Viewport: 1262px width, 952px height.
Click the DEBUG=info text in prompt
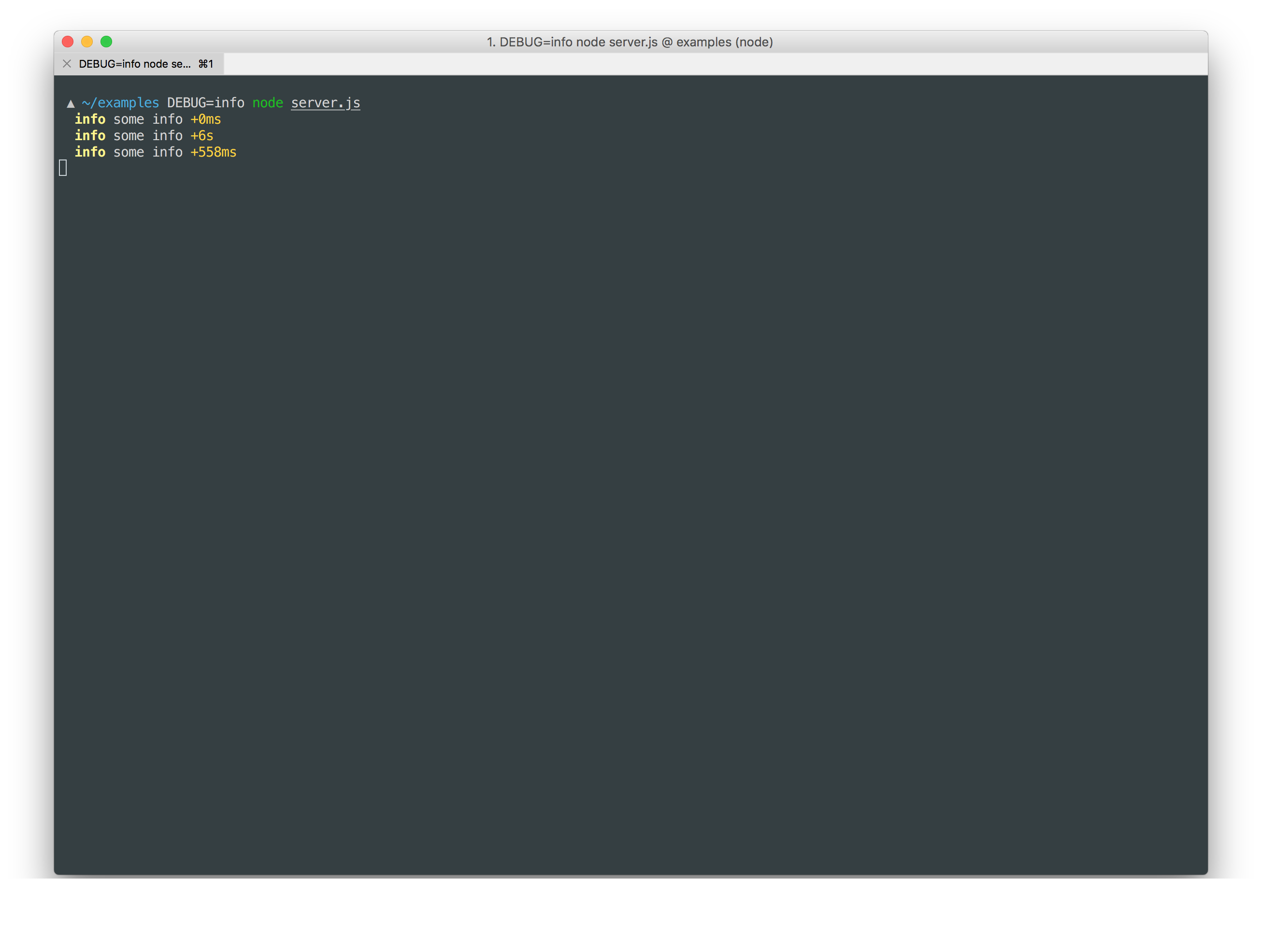tap(205, 103)
